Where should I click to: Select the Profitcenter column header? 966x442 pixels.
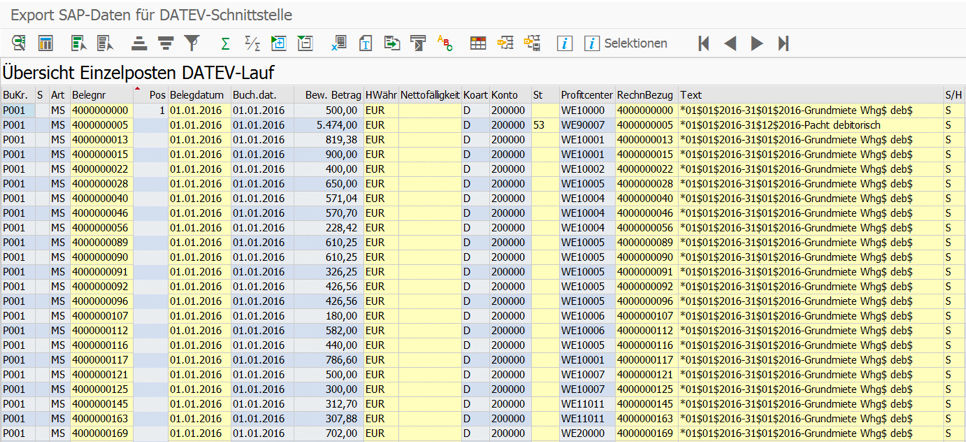(x=586, y=94)
